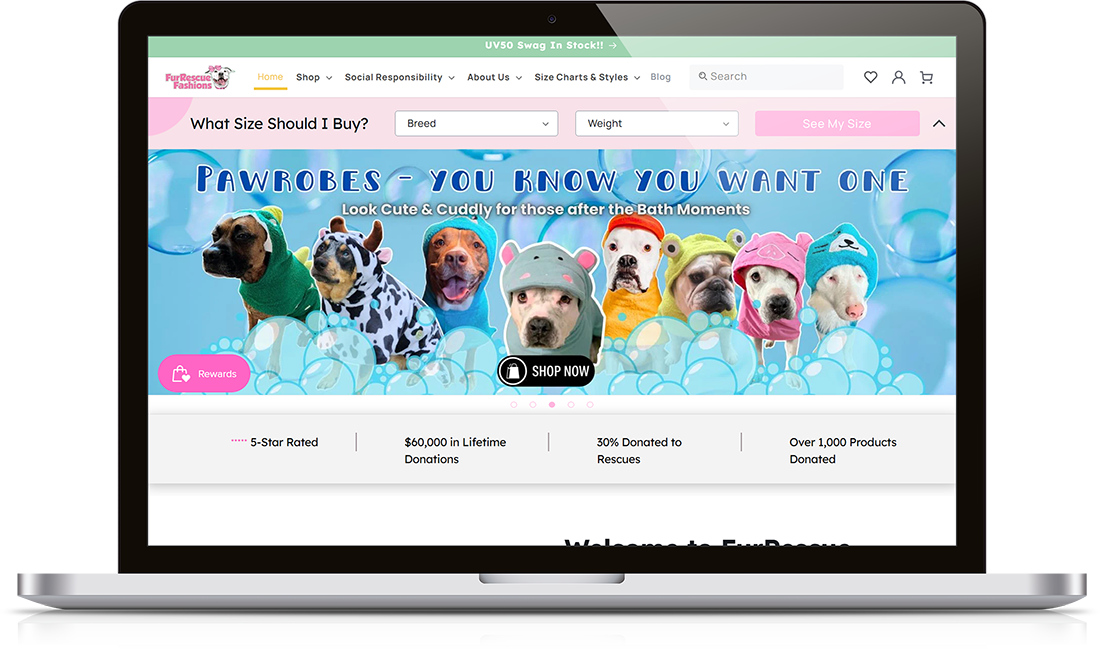The height and width of the screenshot is (649, 1100).
Task: Click the SHOP NOW button
Action: pos(546,371)
